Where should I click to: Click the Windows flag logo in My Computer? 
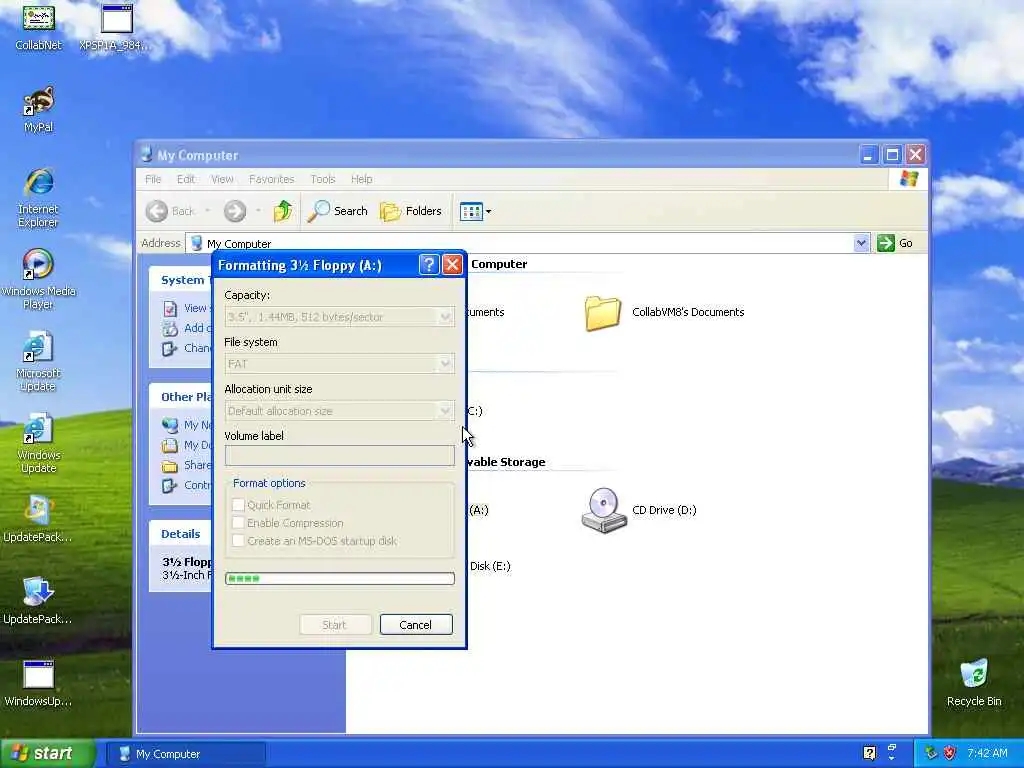coord(908,179)
